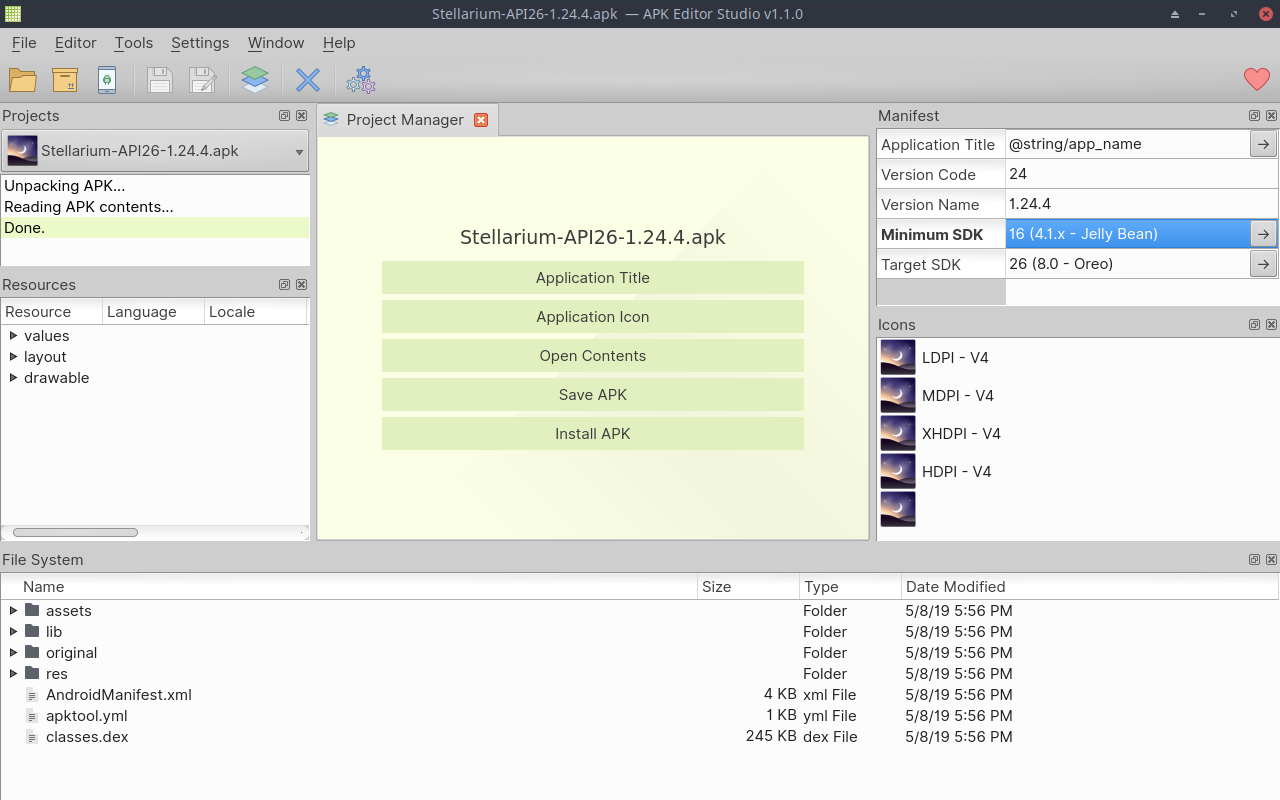This screenshot has width=1280, height=800.
Task: Click the Application Icon button
Action: coord(593,317)
